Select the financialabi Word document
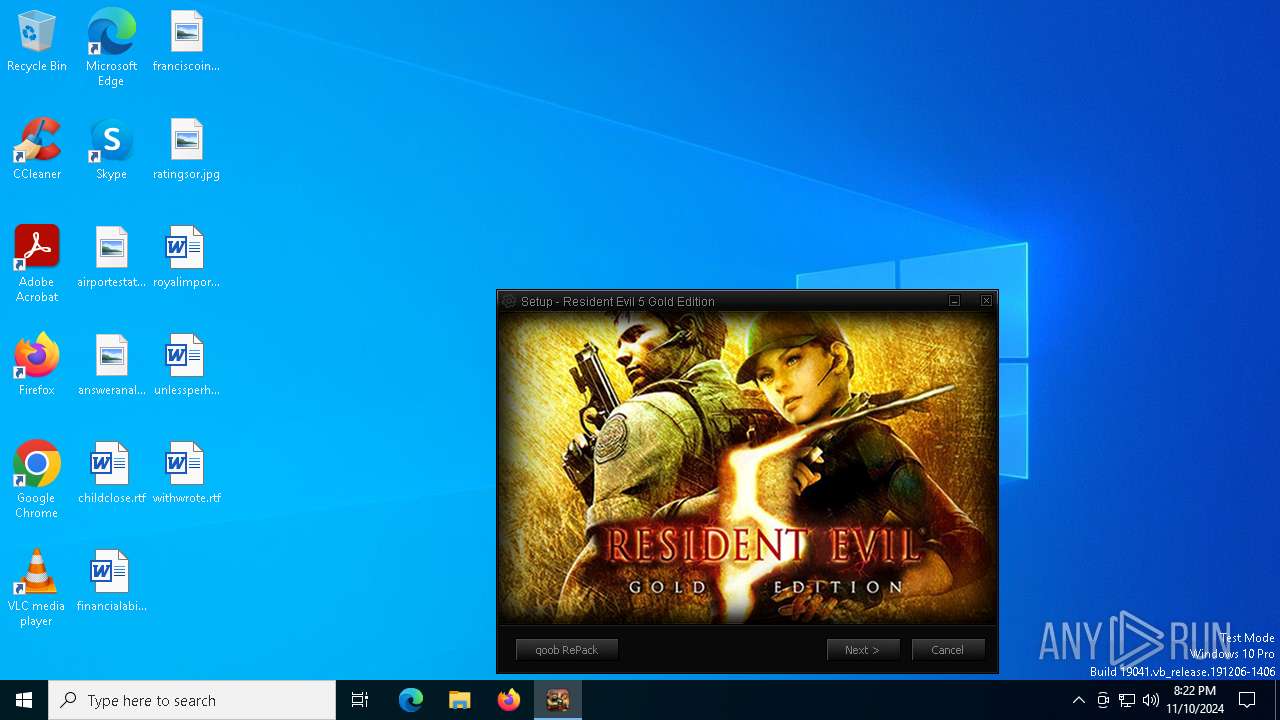Screen dimensions: 1280x720 [x=111, y=582]
